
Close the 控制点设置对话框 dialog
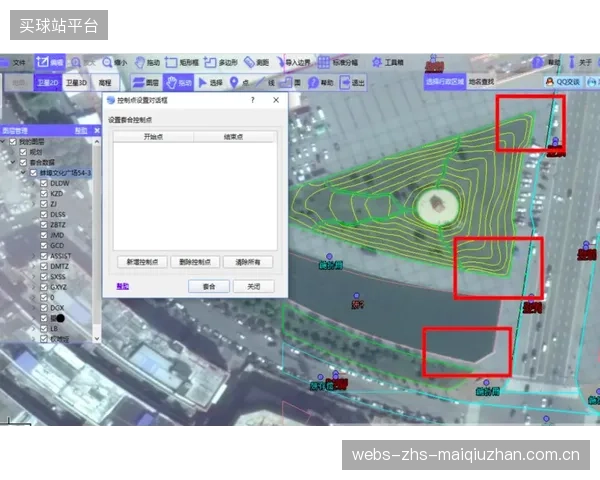(x=276, y=100)
